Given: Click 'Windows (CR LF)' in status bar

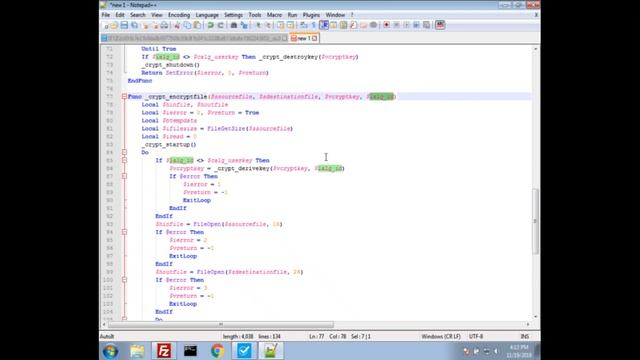Looking at the screenshot, I should click(441, 336).
